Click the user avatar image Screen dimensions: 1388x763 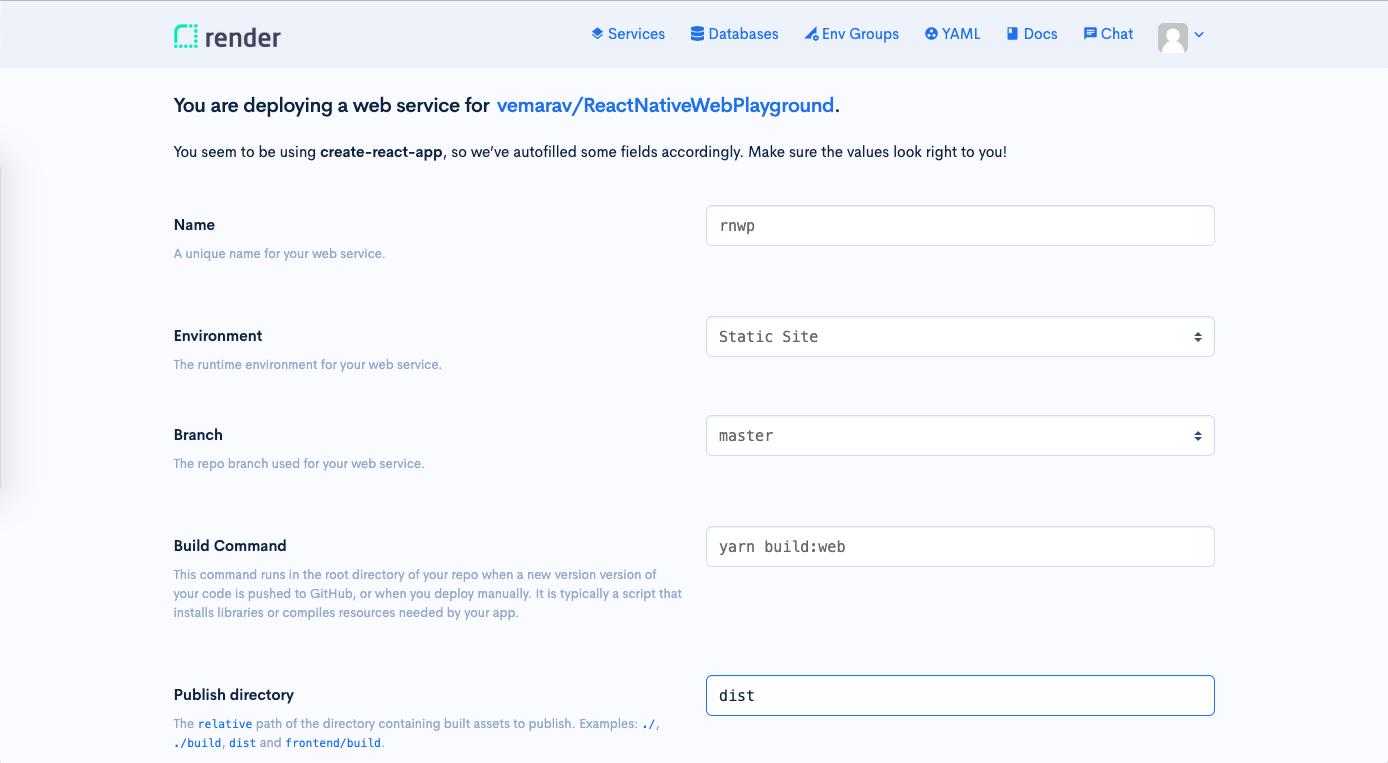click(x=1172, y=38)
